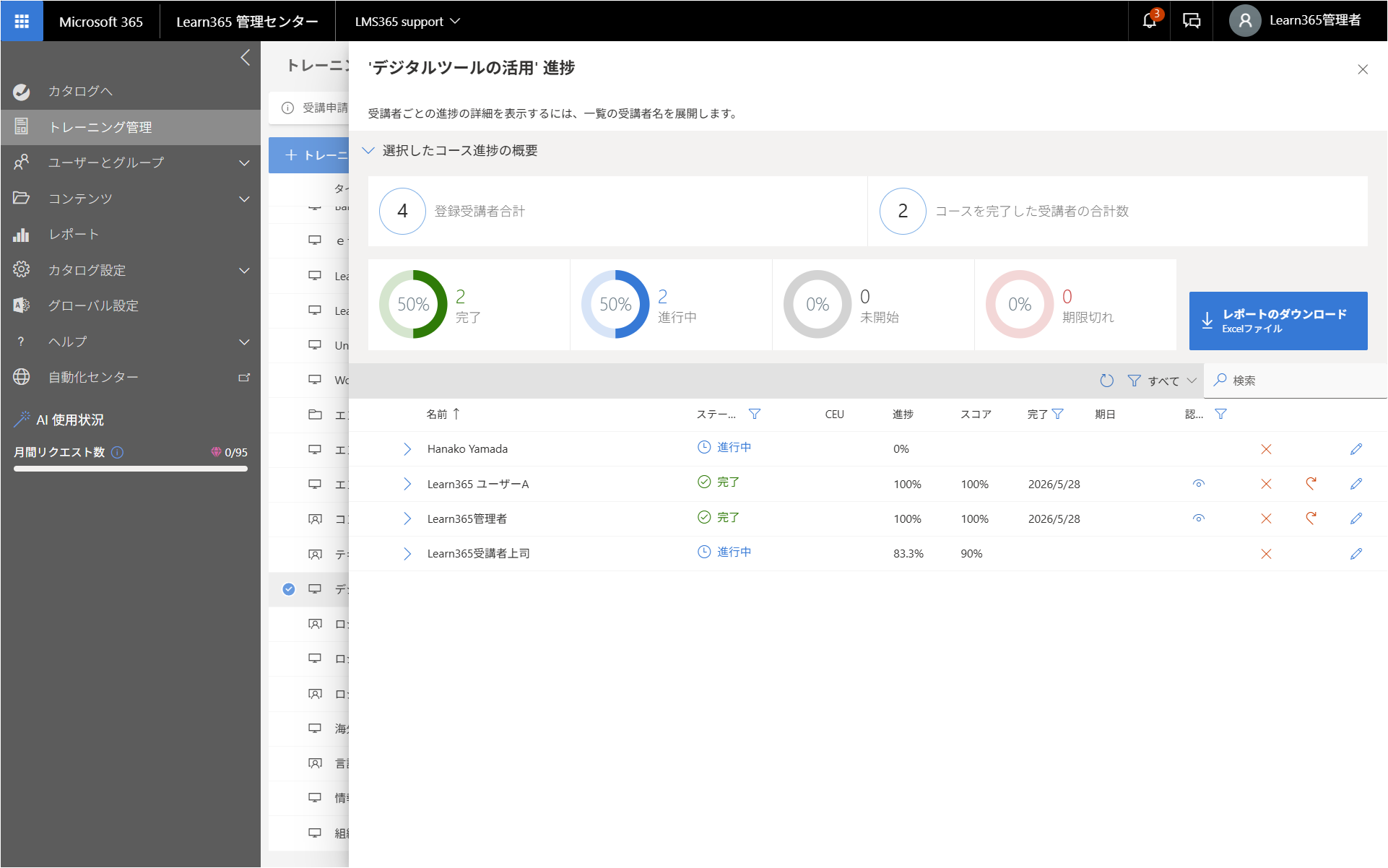Reset progress for Learn365管理者
1388x868 pixels.
(x=1311, y=518)
